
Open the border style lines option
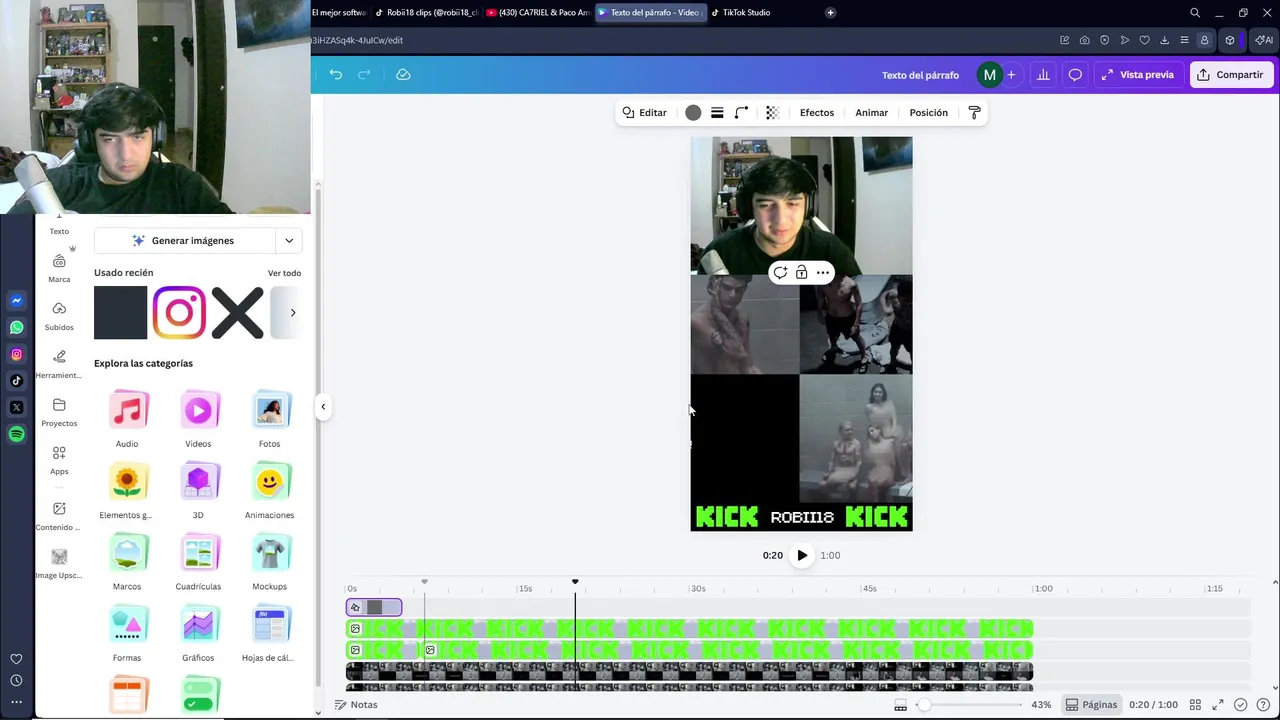[x=717, y=113]
